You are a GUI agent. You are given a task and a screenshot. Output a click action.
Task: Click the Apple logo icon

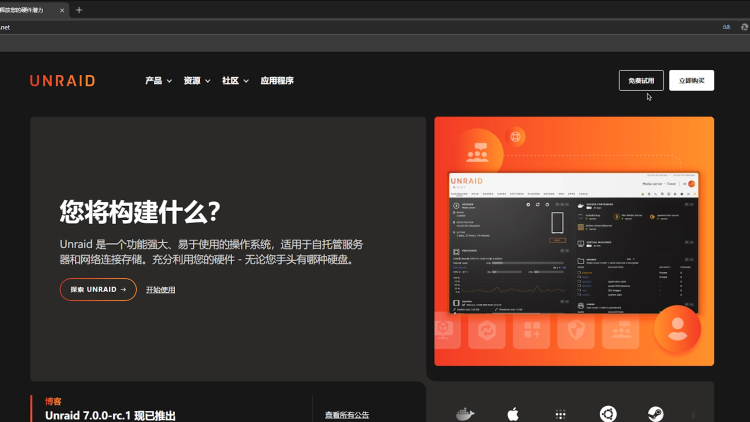513,414
